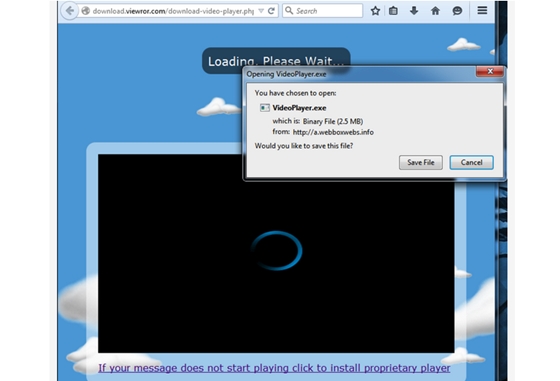Open the URL history dropdown arrow
The width and height of the screenshot is (560, 381).
coord(261,11)
